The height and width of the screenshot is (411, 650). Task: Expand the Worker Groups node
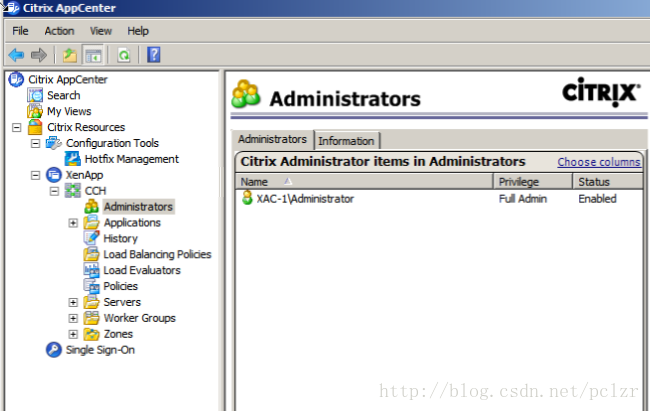(x=73, y=318)
